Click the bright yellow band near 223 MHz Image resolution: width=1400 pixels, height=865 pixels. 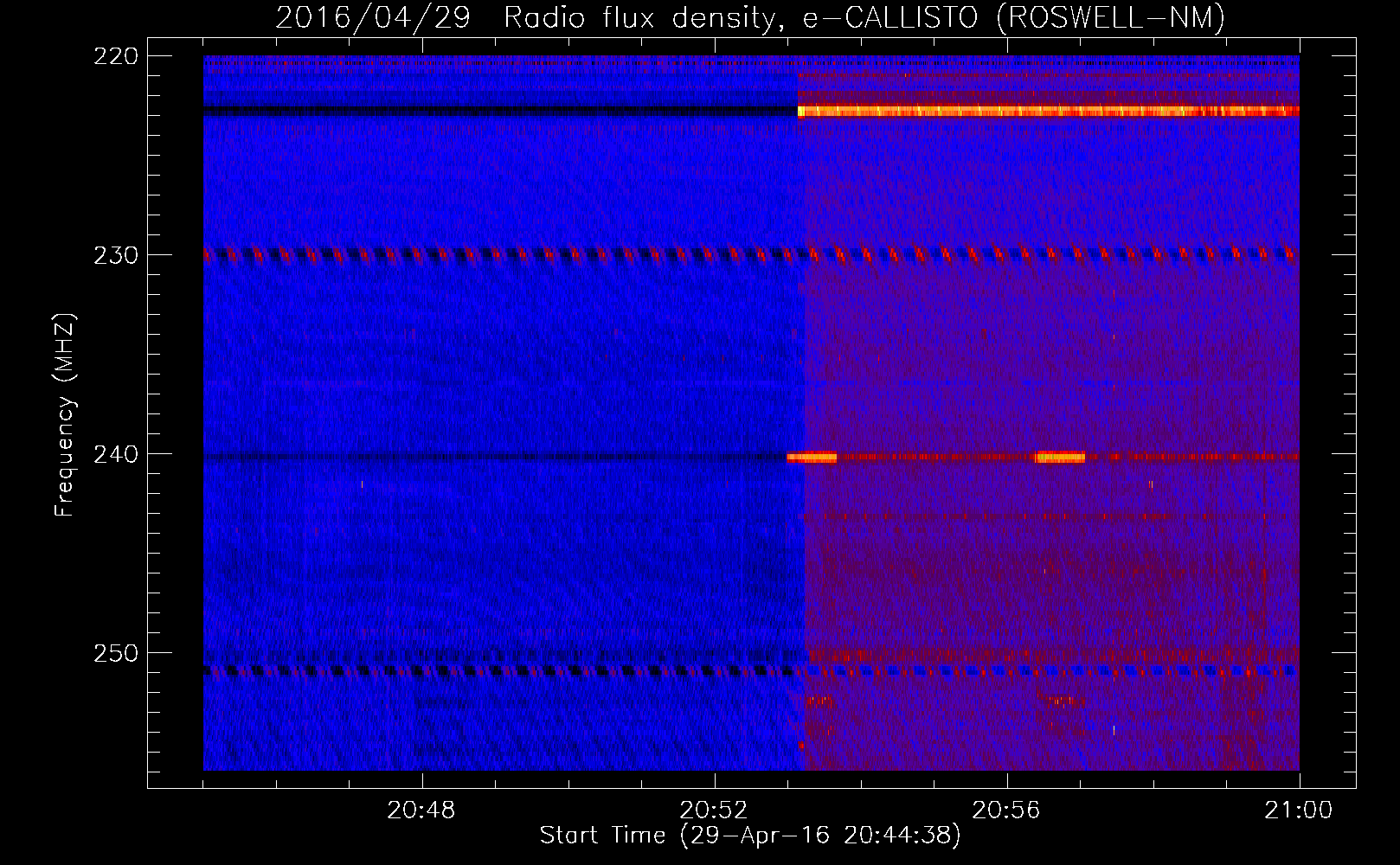[x=1048, y=111]
